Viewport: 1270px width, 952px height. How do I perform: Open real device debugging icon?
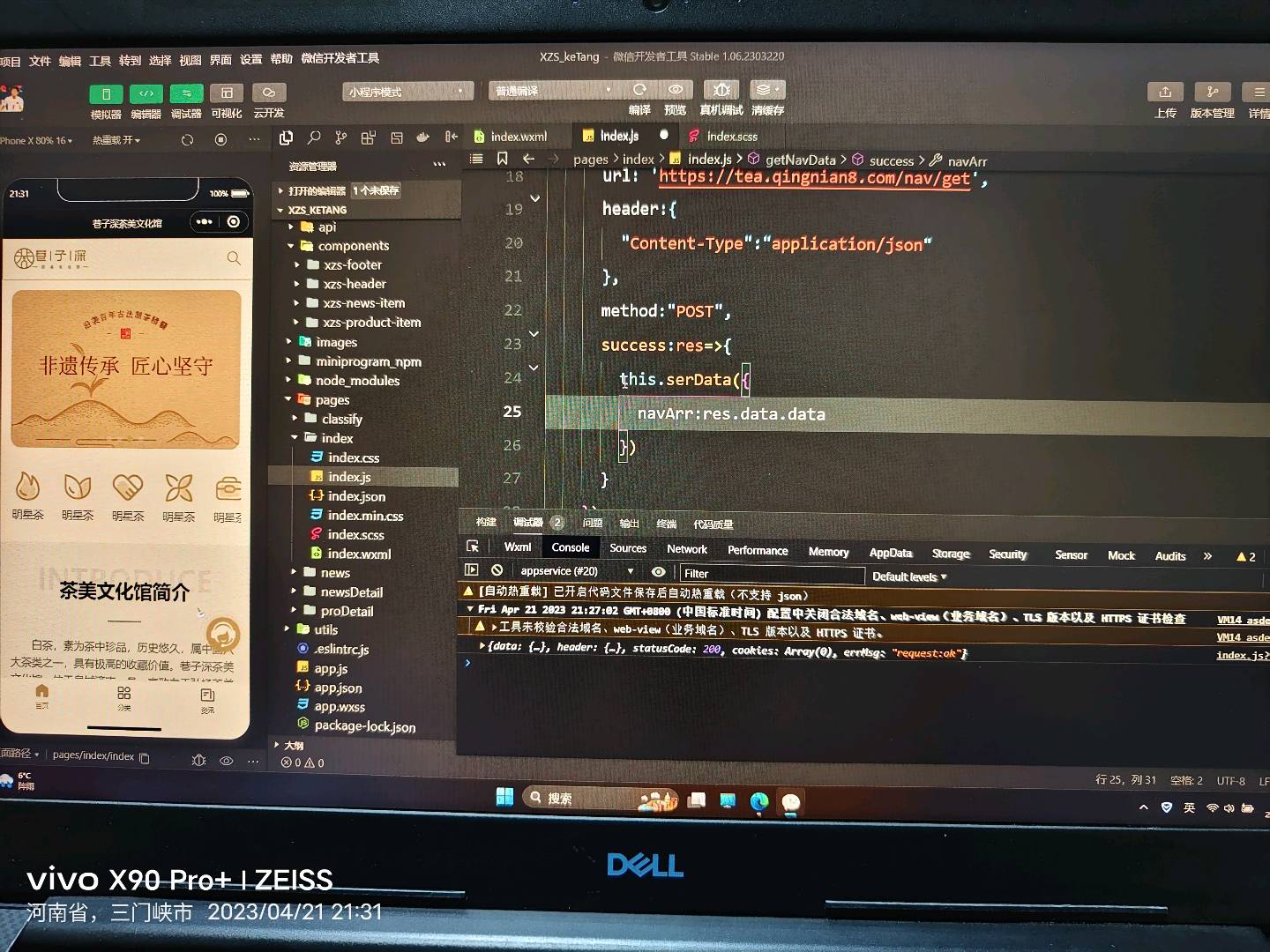[721, 90]
